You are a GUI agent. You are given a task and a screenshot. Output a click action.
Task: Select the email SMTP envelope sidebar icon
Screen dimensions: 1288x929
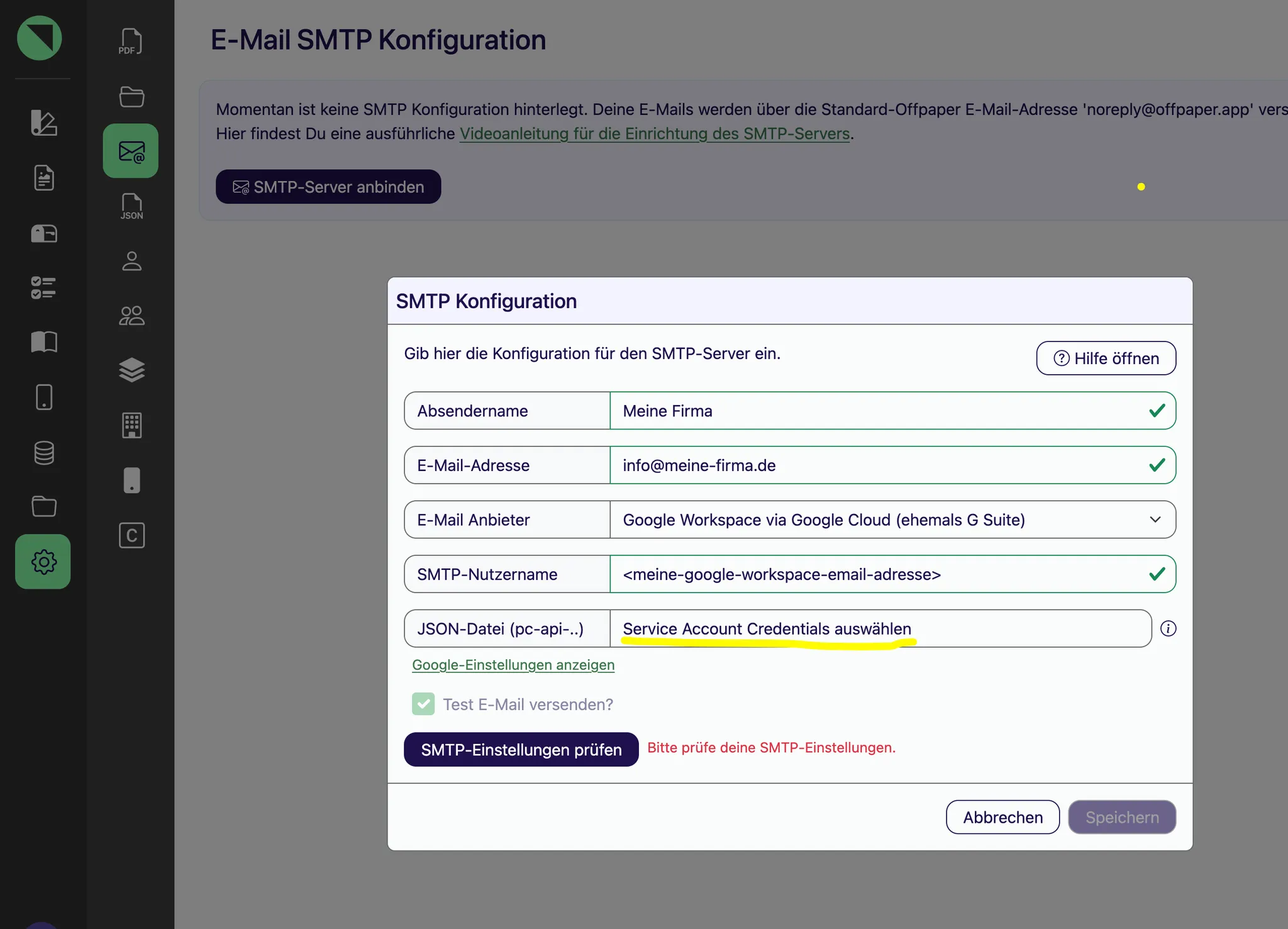pos(131,151)
